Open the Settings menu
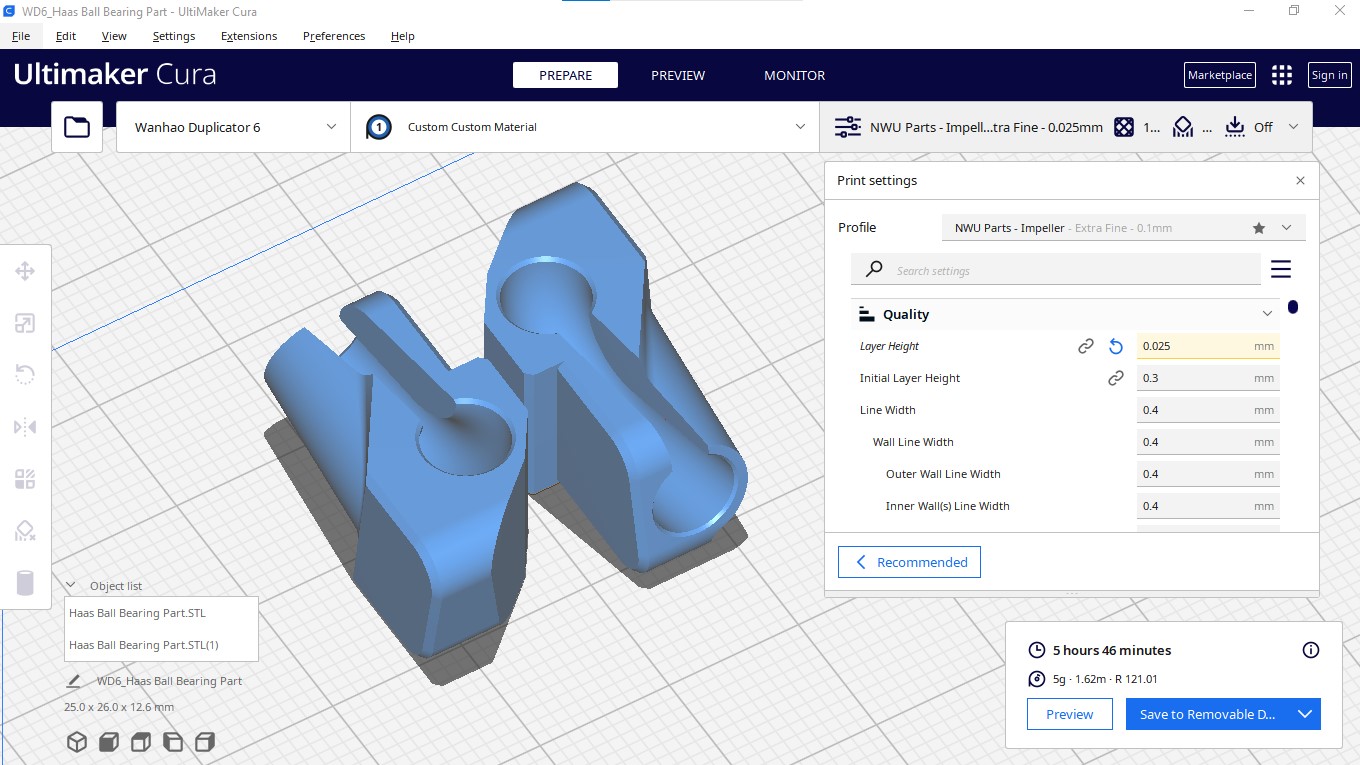1360x765 pixels. click(x=174, y=36)
